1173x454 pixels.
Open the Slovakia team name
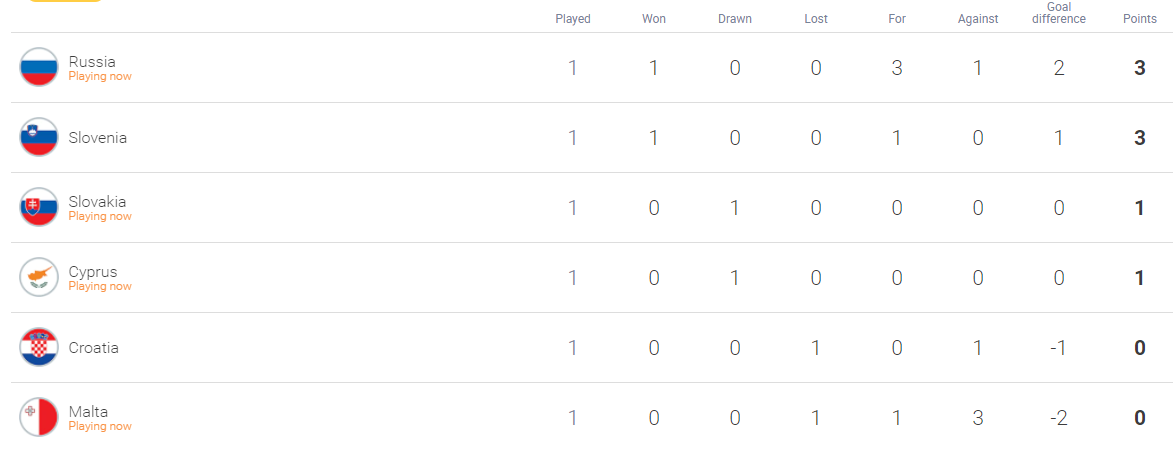(x=97, y=202)
